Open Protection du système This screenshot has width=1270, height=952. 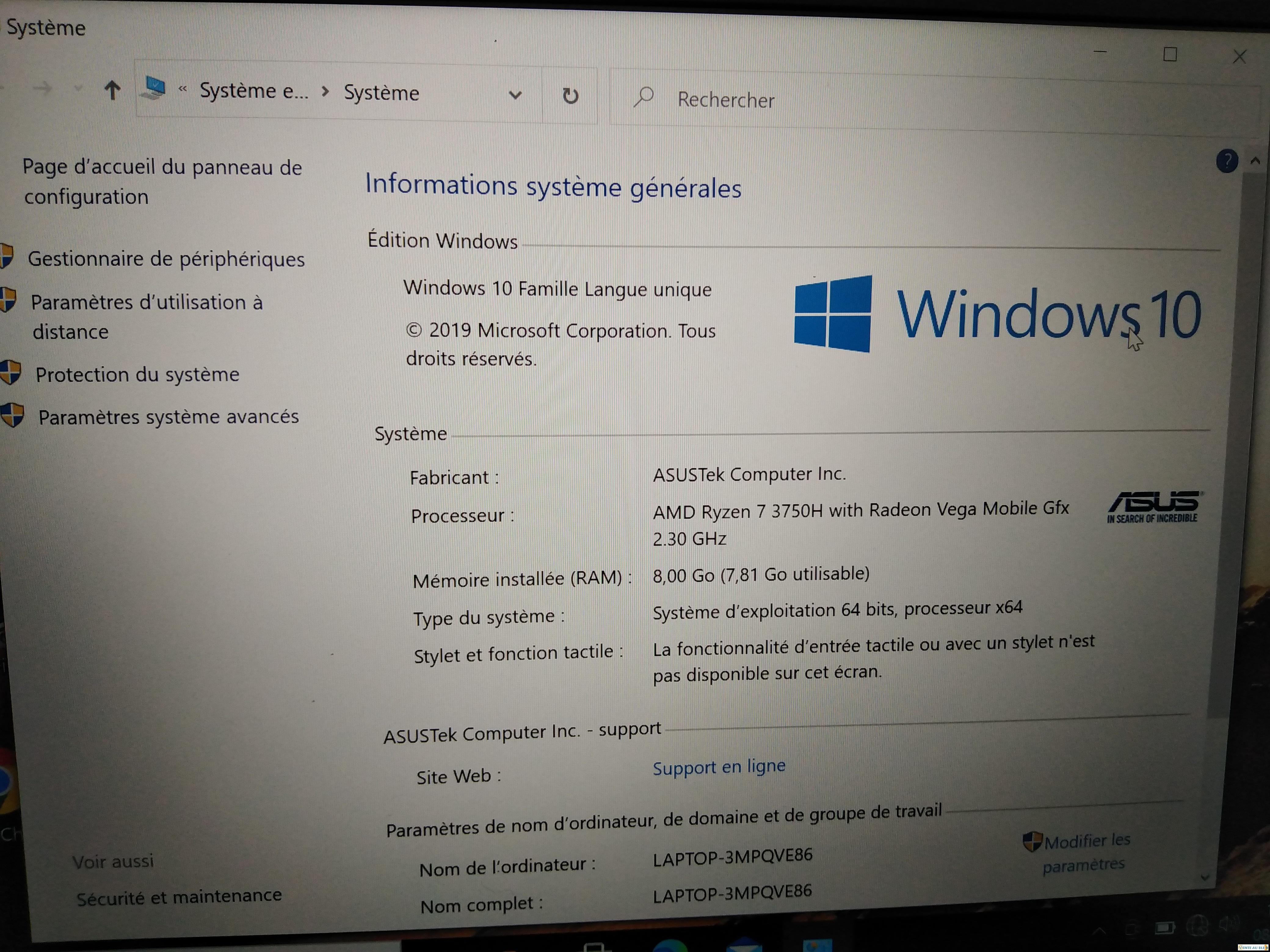tap(137, 375)
